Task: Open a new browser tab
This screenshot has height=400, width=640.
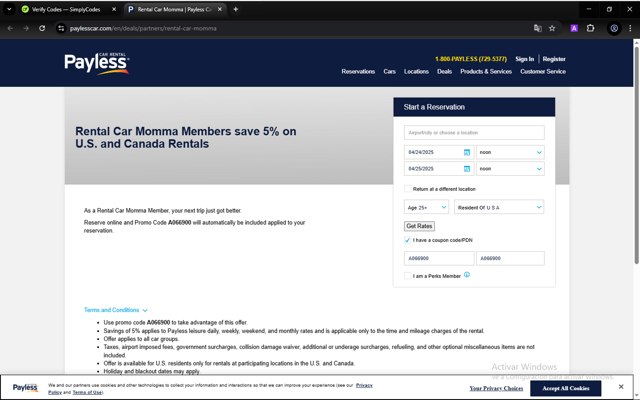Action: coord(236,9)
